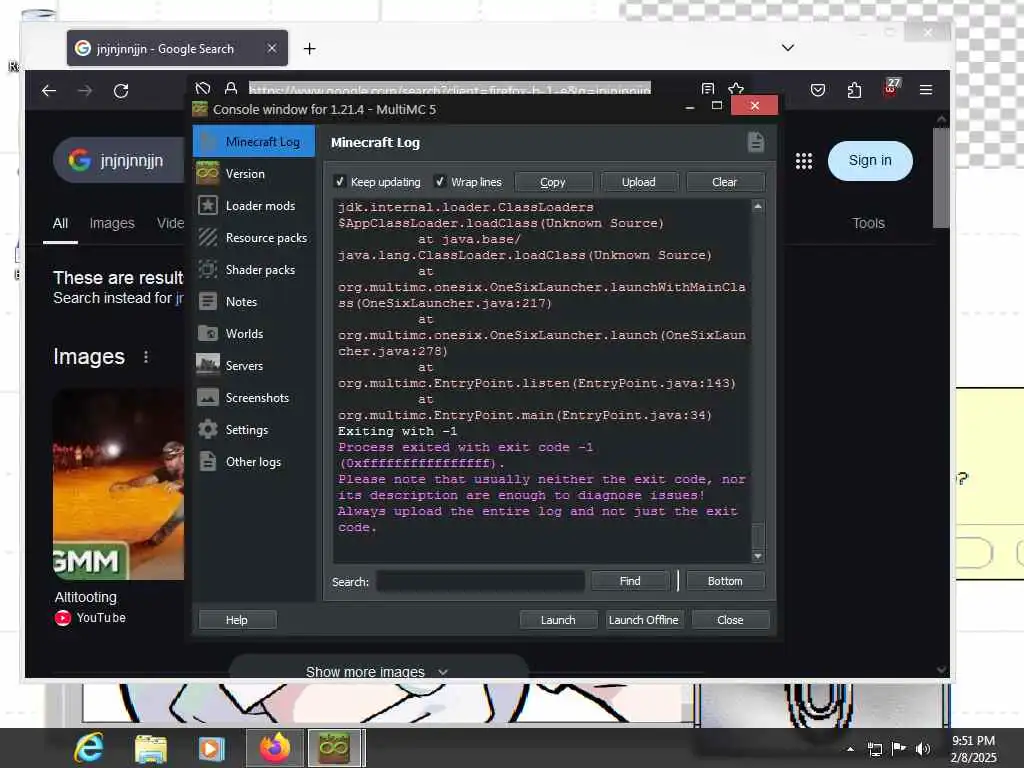Toggle the Keep updating checkbox
The image size is (1024, 768).
point(340,182)
